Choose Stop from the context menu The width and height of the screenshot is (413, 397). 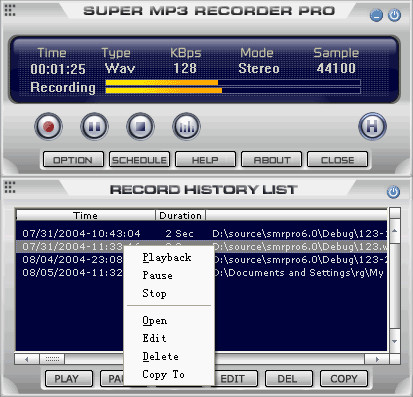point(169,294)
